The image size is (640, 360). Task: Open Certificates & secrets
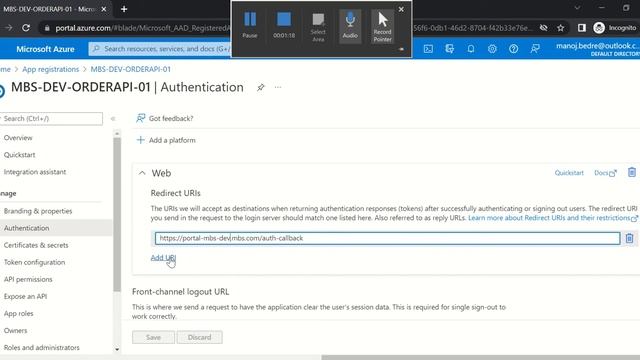(36, 245)
